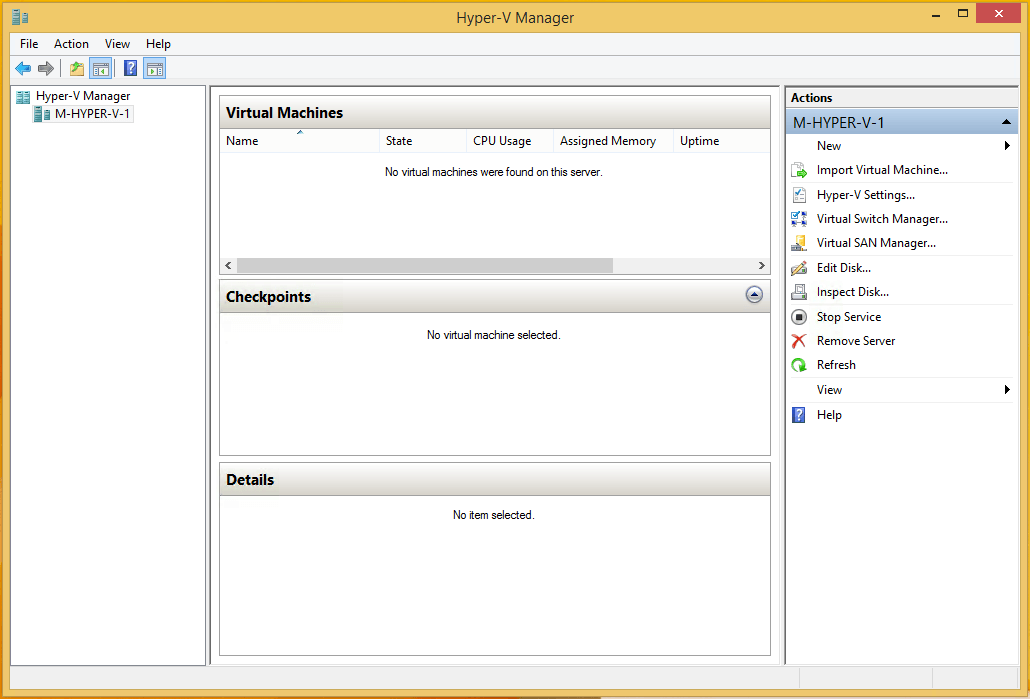Click the scroll left arrow in Virtual Machines
1030x699 pixels.
[x=228, y=265]
